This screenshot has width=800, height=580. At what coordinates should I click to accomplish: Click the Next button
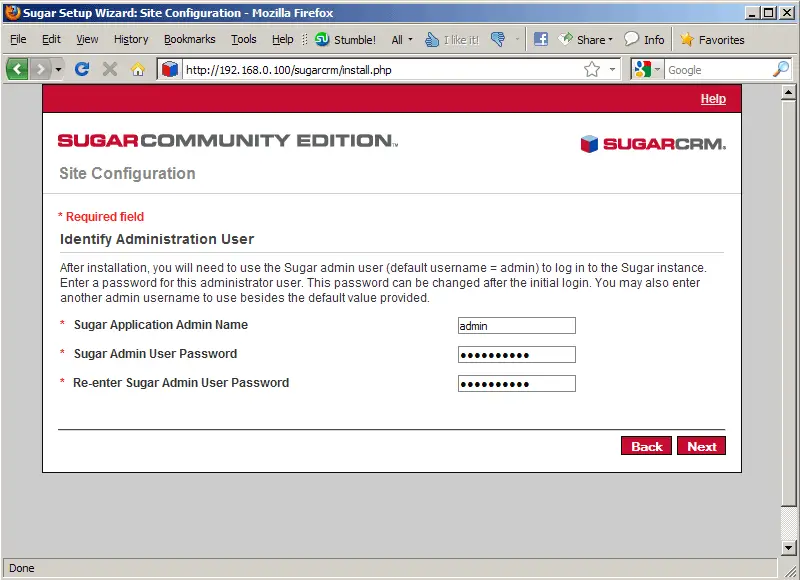(x=701, y=446)
